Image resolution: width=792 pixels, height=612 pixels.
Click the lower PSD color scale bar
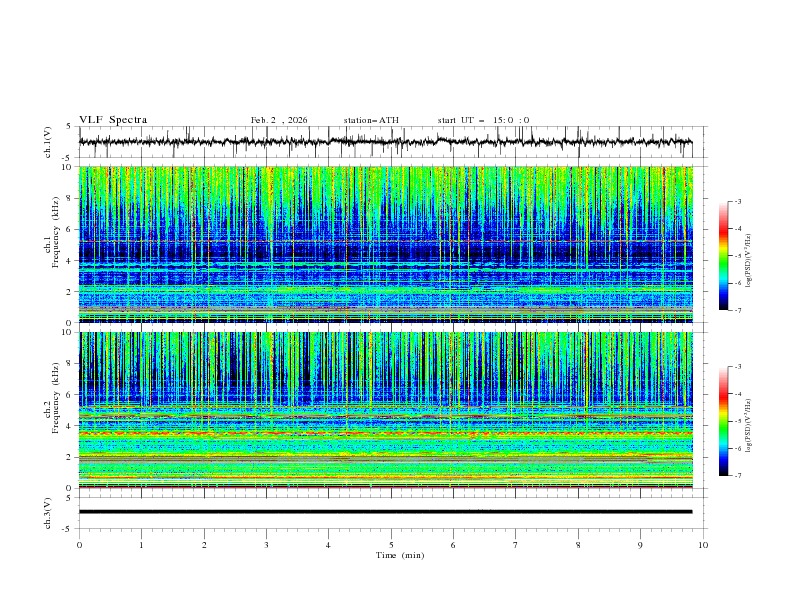point(723,421)
